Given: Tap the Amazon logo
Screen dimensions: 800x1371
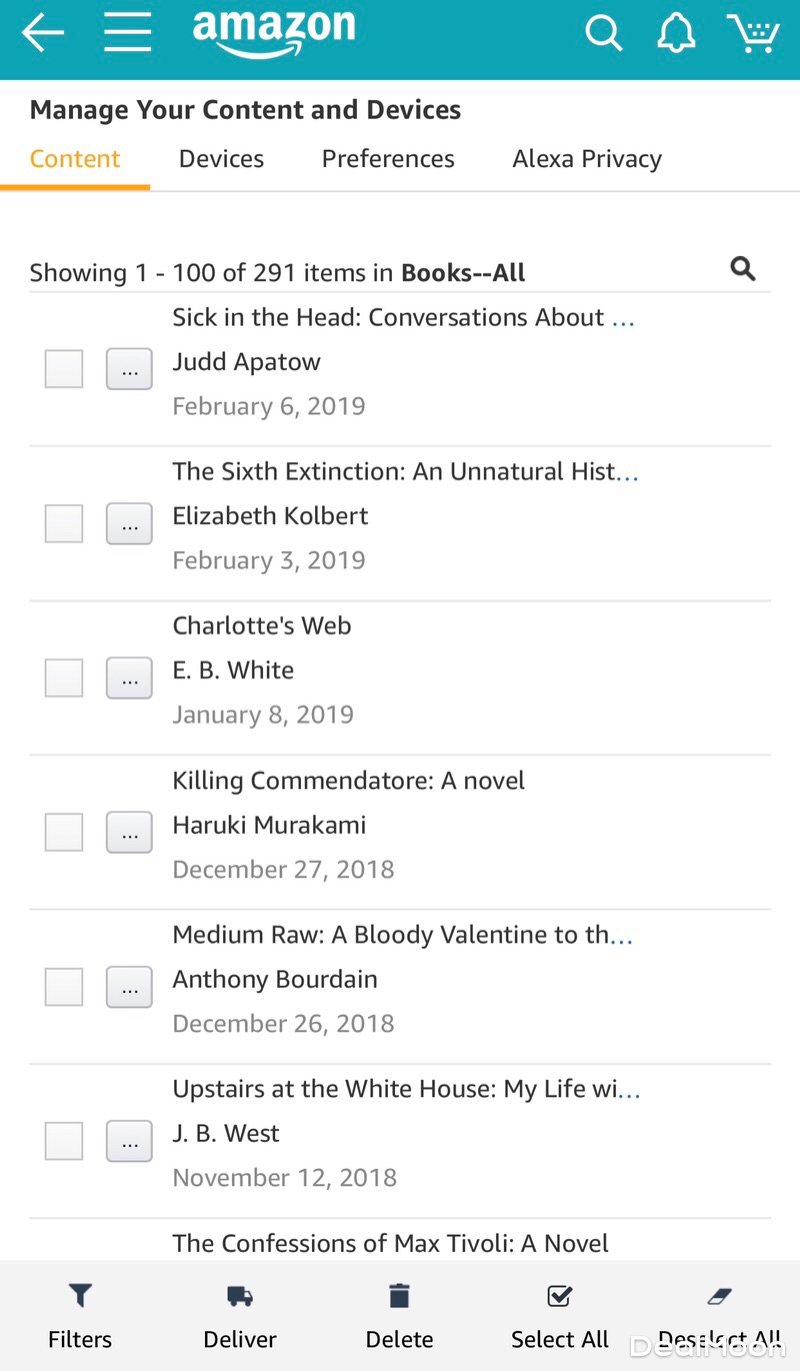Looking at the screenshot, I should pyautogui.click(x=274, y=32).
